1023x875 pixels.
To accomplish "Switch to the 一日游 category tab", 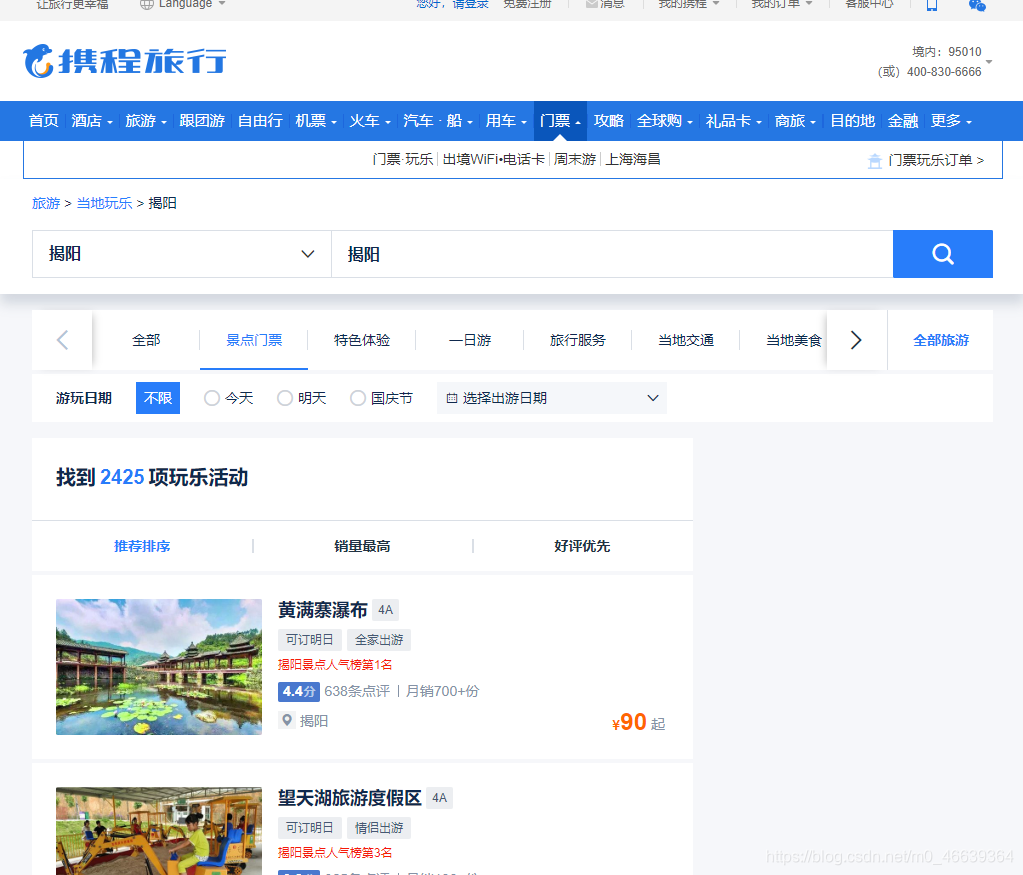I will tap(470, 340).
